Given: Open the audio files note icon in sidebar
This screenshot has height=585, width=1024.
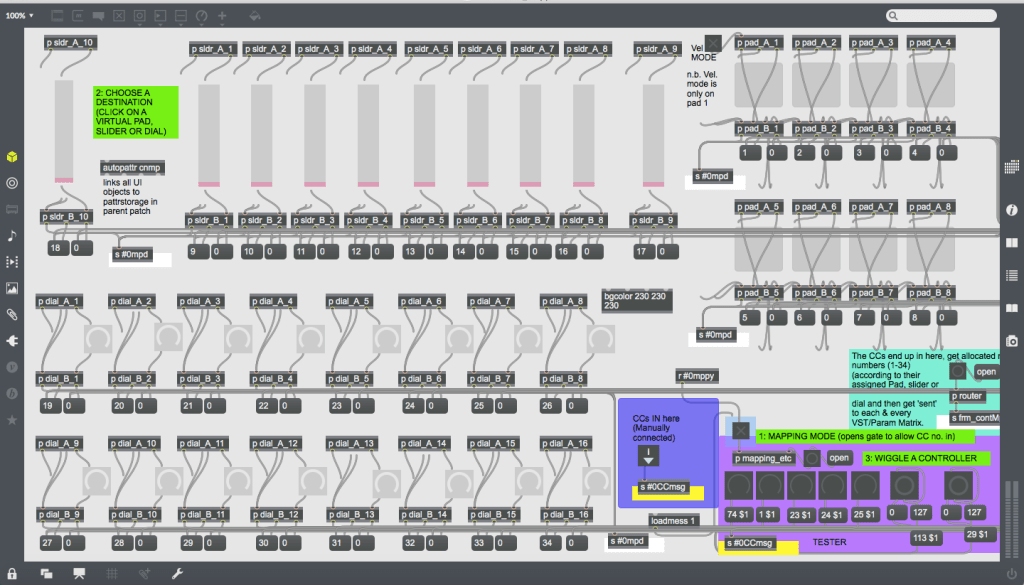Looking at the screenshot, I should 12,236.
